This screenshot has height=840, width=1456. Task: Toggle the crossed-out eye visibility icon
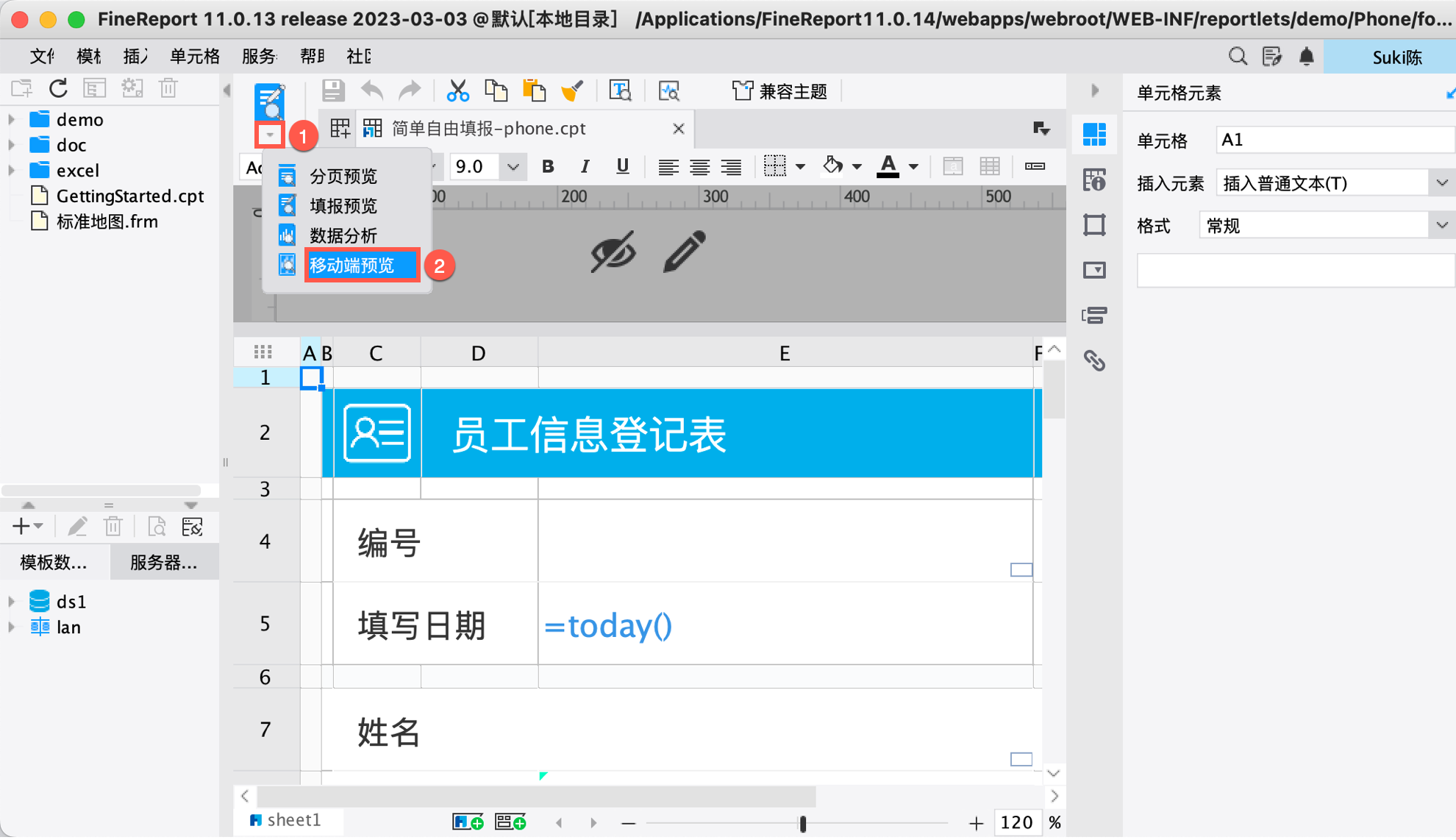(613, 252)
